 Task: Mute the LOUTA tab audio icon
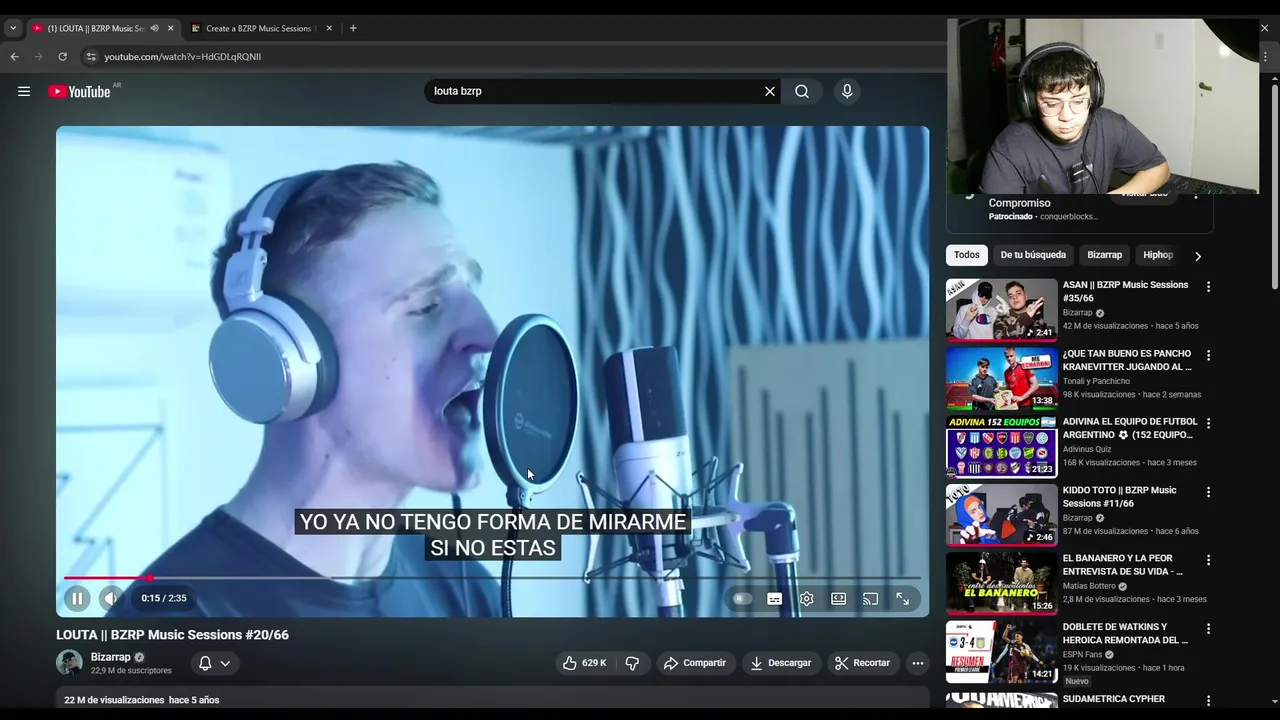[154, 28]
